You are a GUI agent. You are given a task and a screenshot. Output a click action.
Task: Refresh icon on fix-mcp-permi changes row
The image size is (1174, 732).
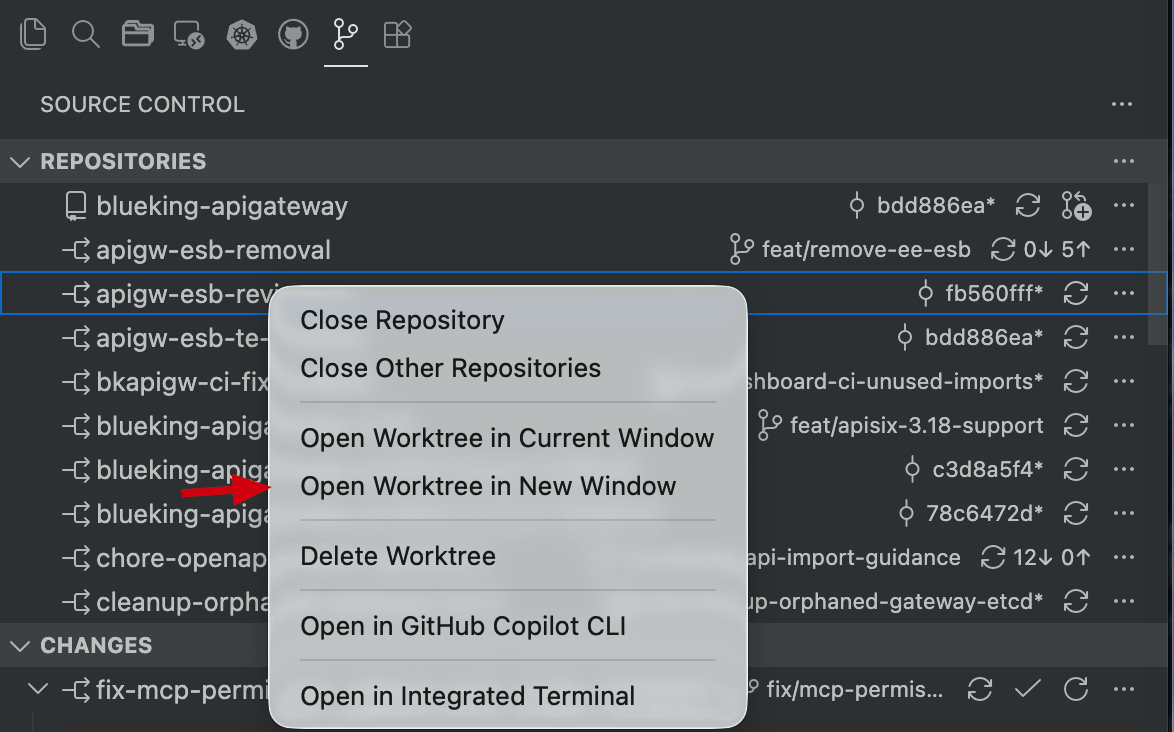click(x=1076, y=689)
